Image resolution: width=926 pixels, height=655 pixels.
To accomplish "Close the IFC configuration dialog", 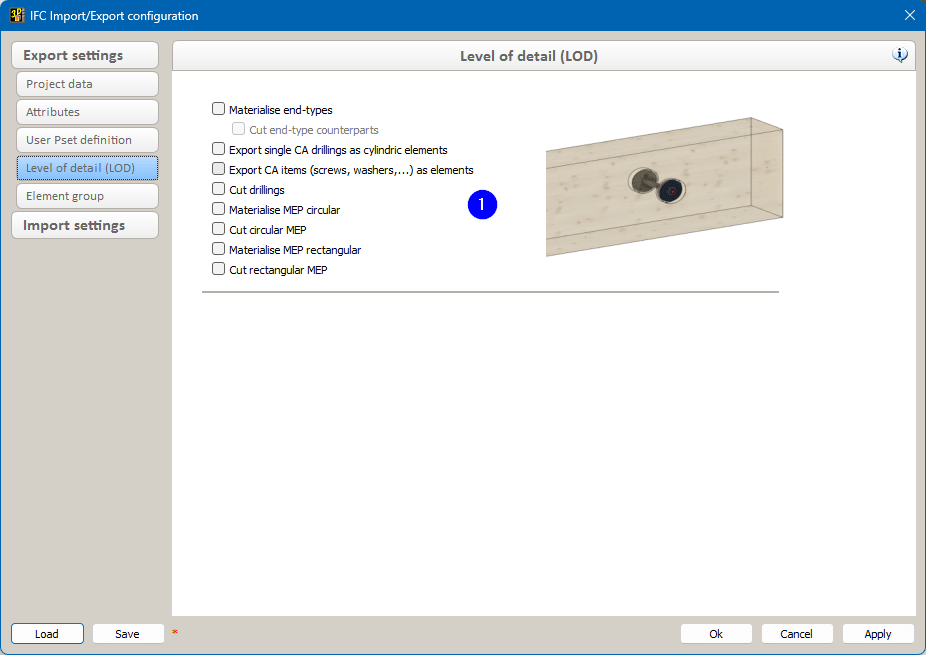I will pyautogui.click(x=909, y=16).
